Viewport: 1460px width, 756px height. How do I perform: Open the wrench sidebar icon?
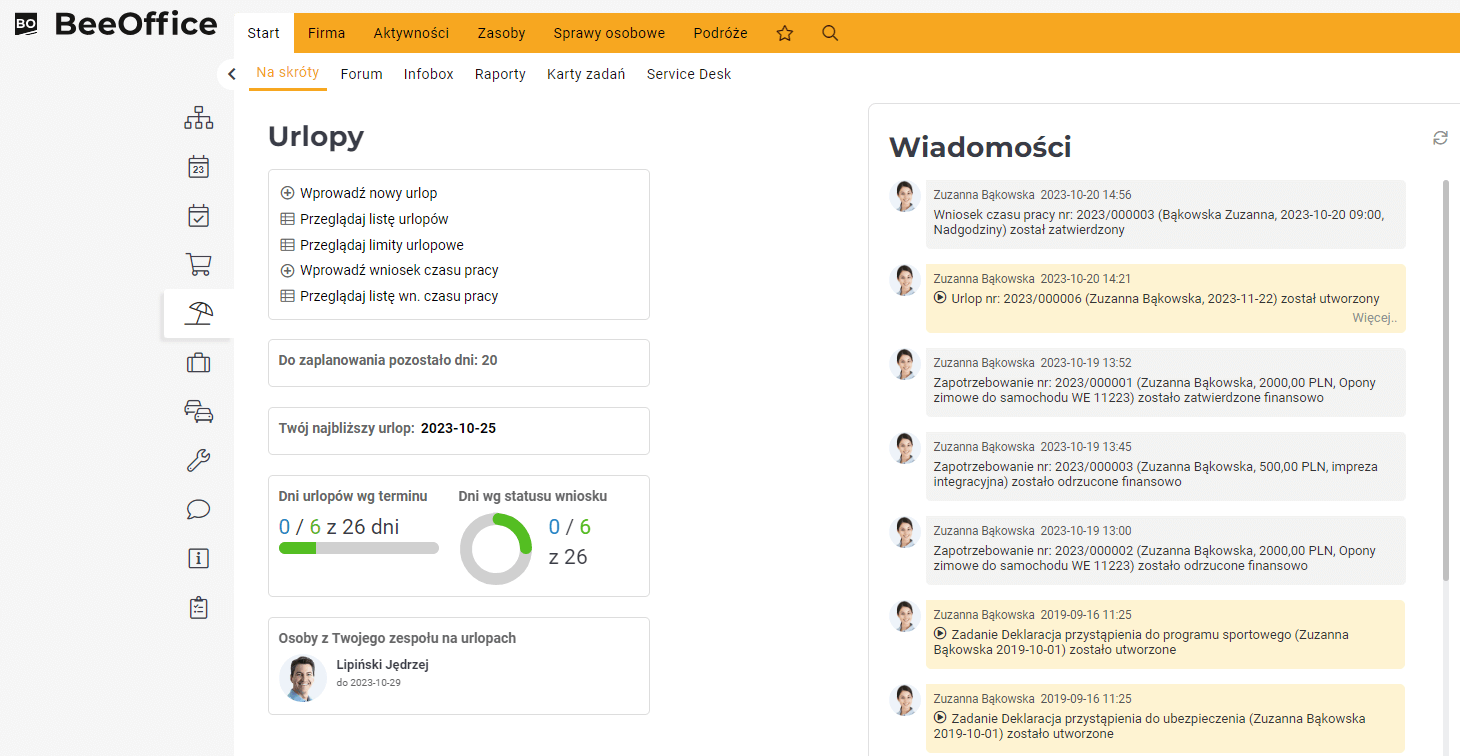(199, 461)
